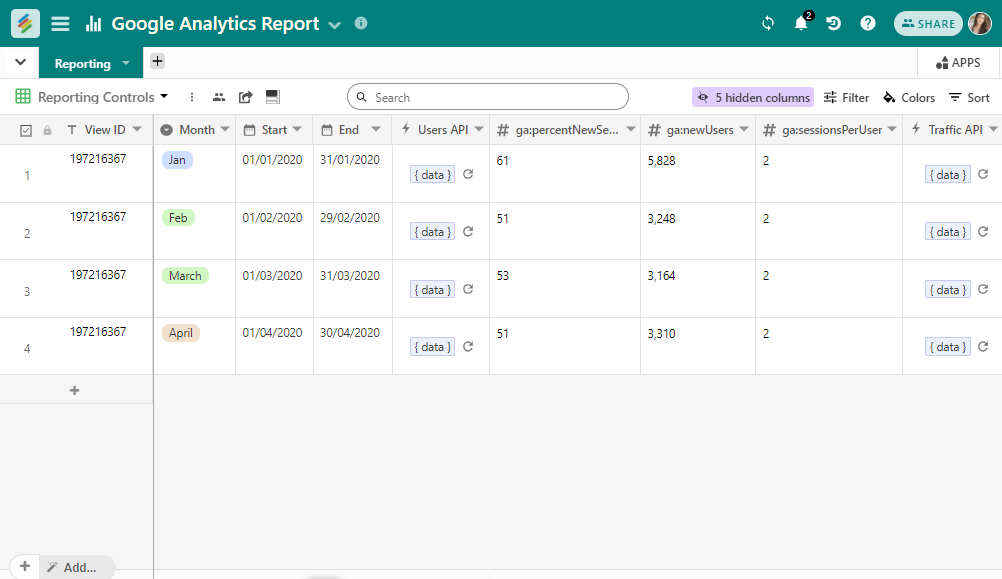The height and width of the screenshot is (579, 1002).
Task: Refresh Traffic API for Jan row
Action: [983, 174]
